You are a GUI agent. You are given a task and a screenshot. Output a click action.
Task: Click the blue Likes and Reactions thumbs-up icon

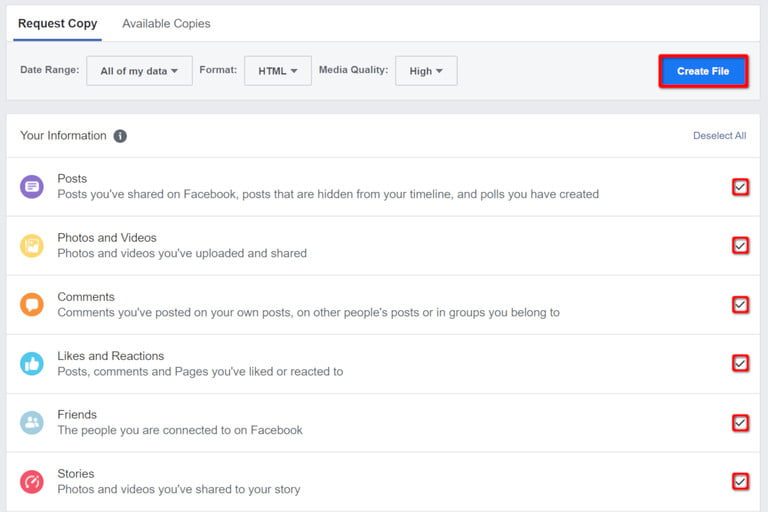click(x=32, y=363)
